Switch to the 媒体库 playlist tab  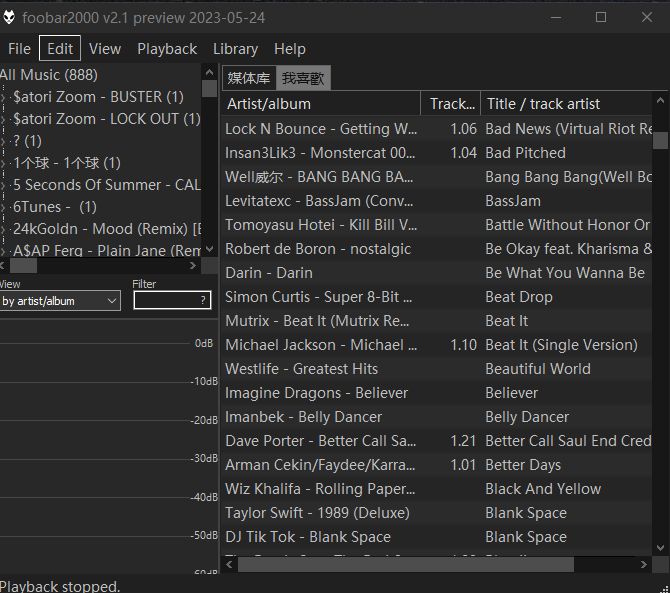pos(249,78)
